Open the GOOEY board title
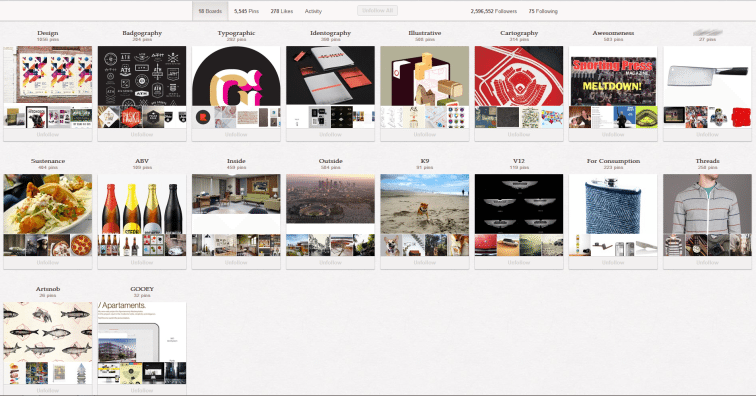Viewport: 756px width, 396px height. tap(142, 288)
